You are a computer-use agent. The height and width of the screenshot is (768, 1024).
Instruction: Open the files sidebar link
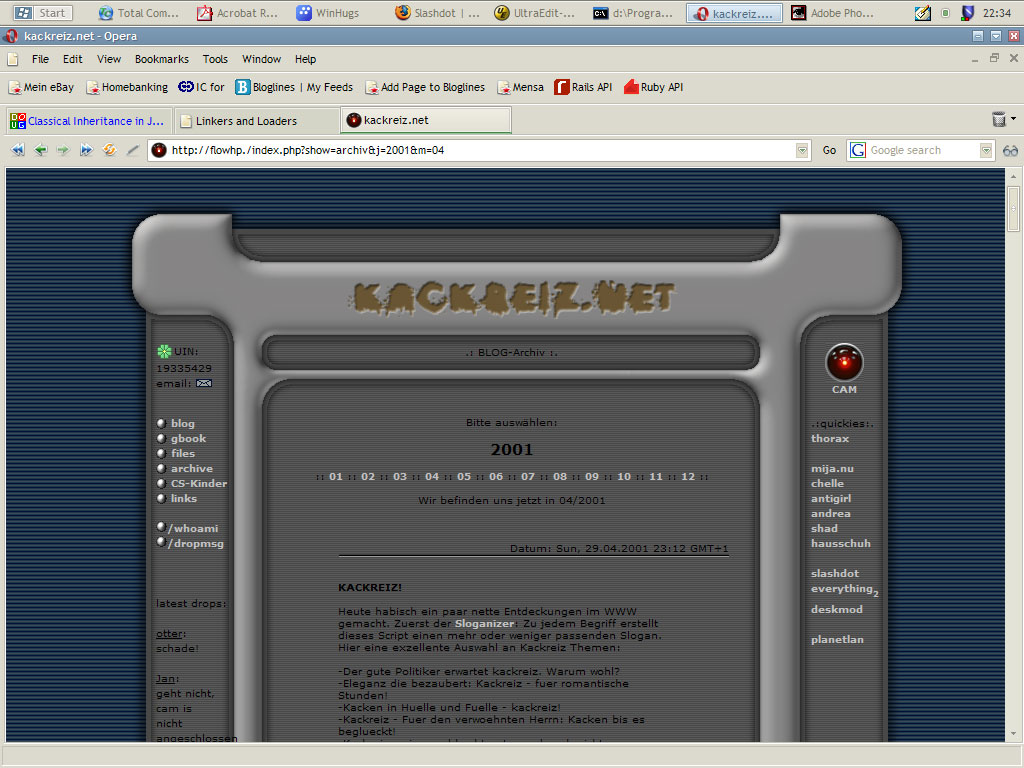pos(183,453)
